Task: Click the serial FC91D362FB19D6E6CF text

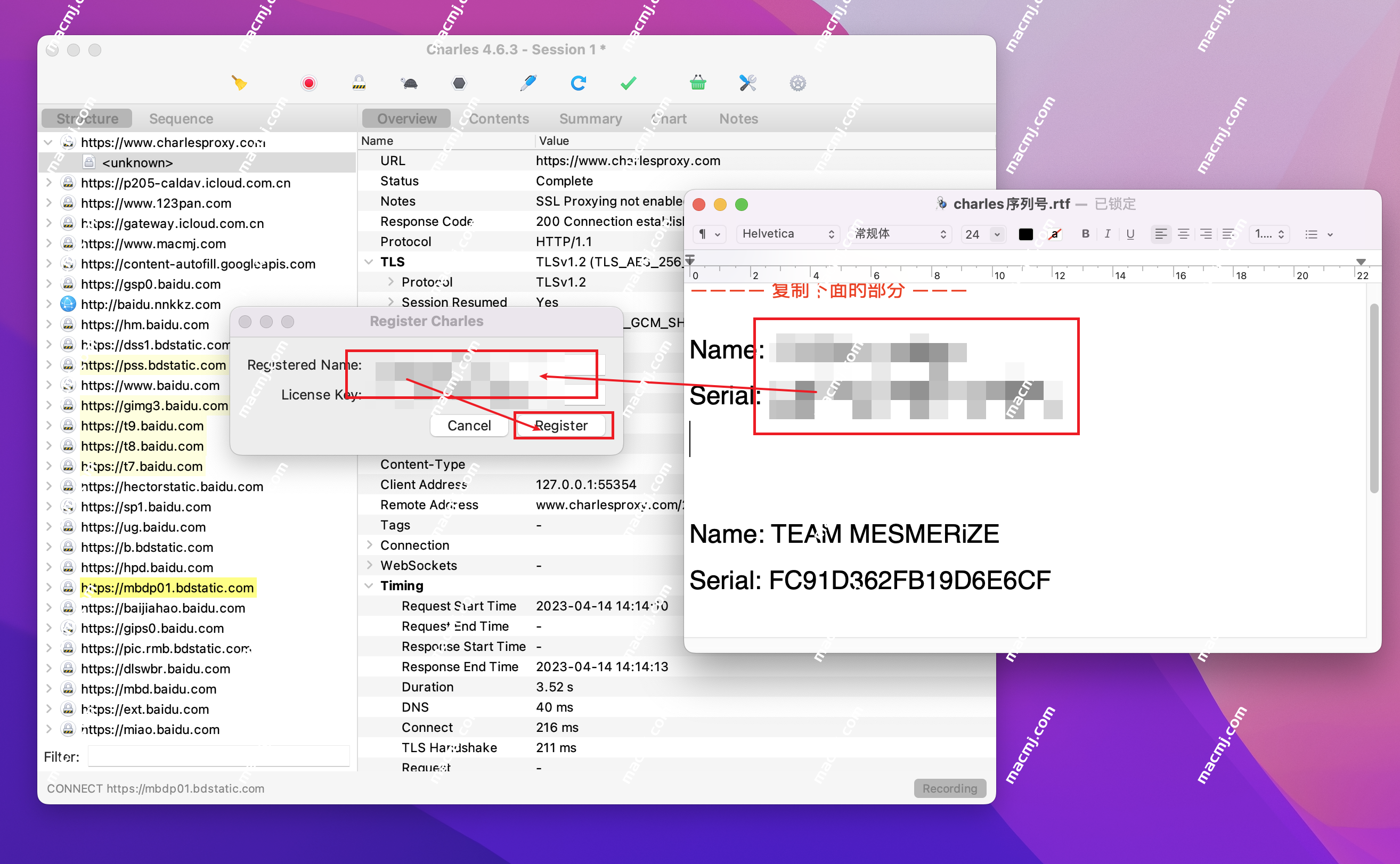Action: tap(909, 580)
